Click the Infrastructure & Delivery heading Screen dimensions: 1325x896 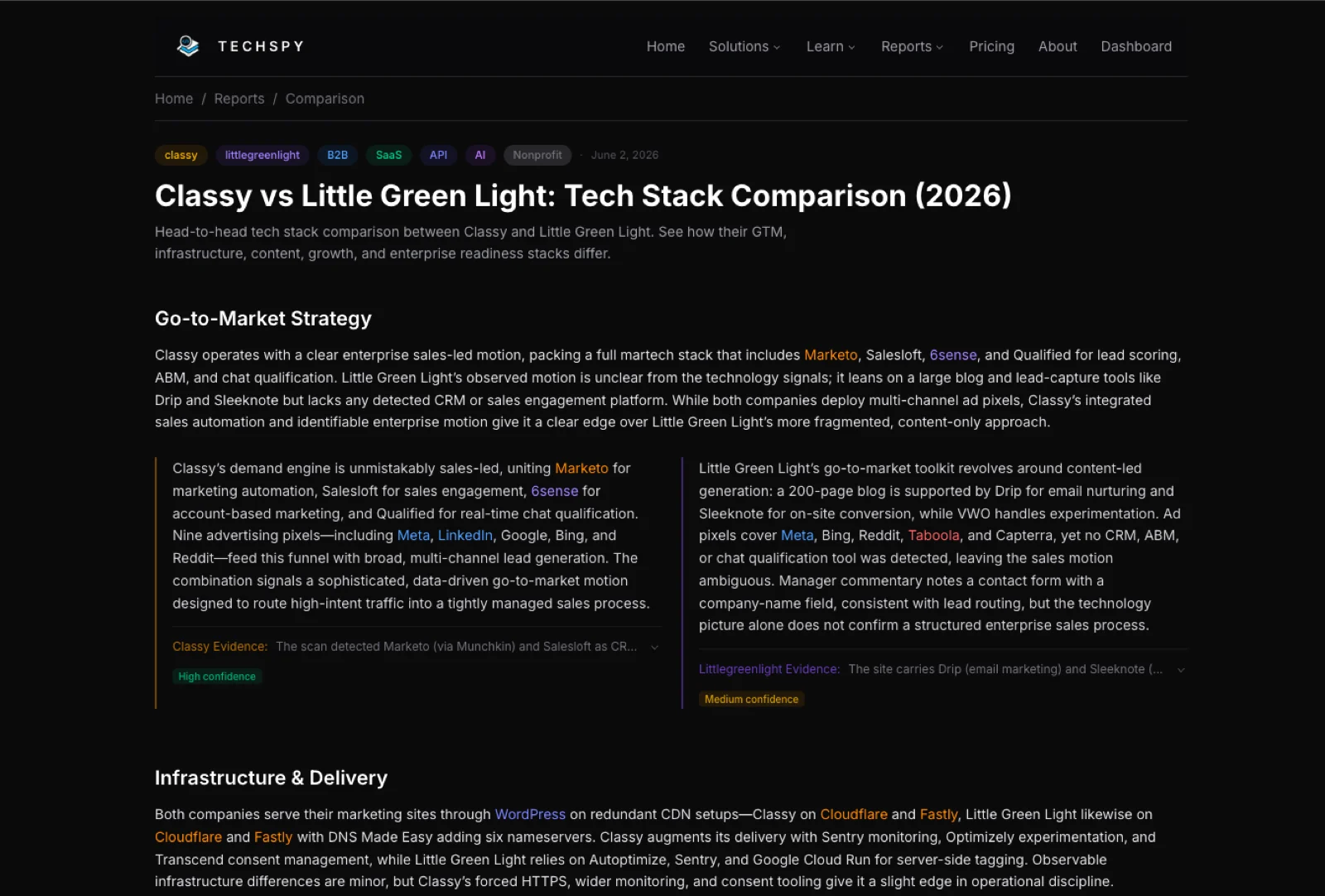[x=271, y=778]
